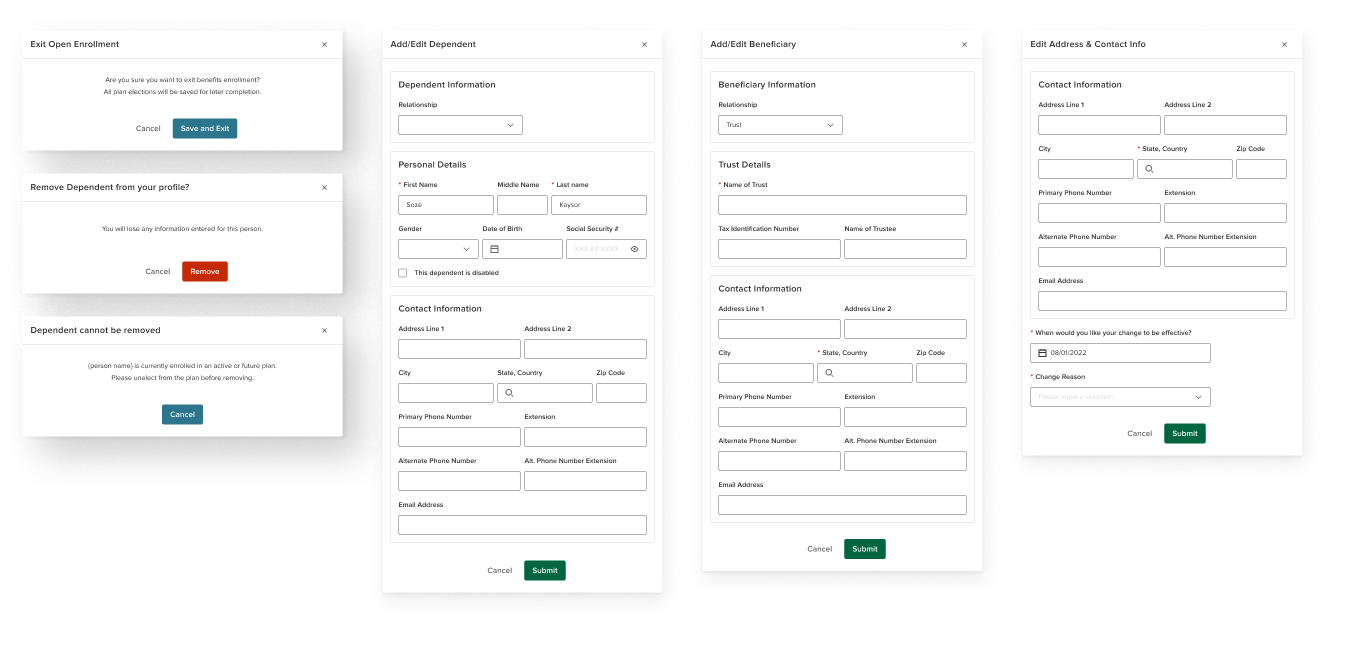This screenshot has width=1351, height=651.
Task: Click the eye icon in Social Security field
Action: pyautogui.click(x=634, y=249)
